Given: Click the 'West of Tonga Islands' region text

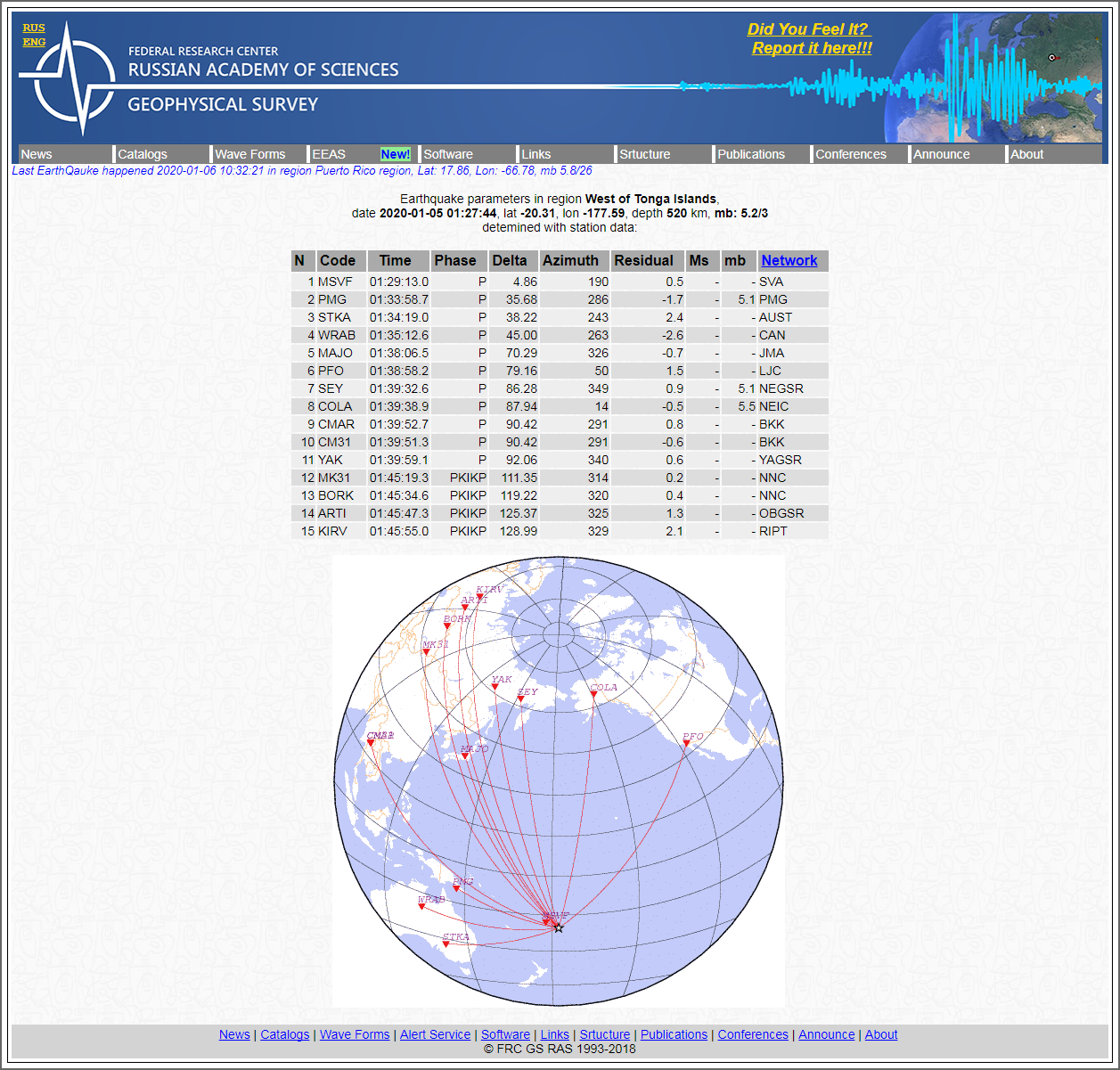Looking at the screenshot, I should [650, 199].
